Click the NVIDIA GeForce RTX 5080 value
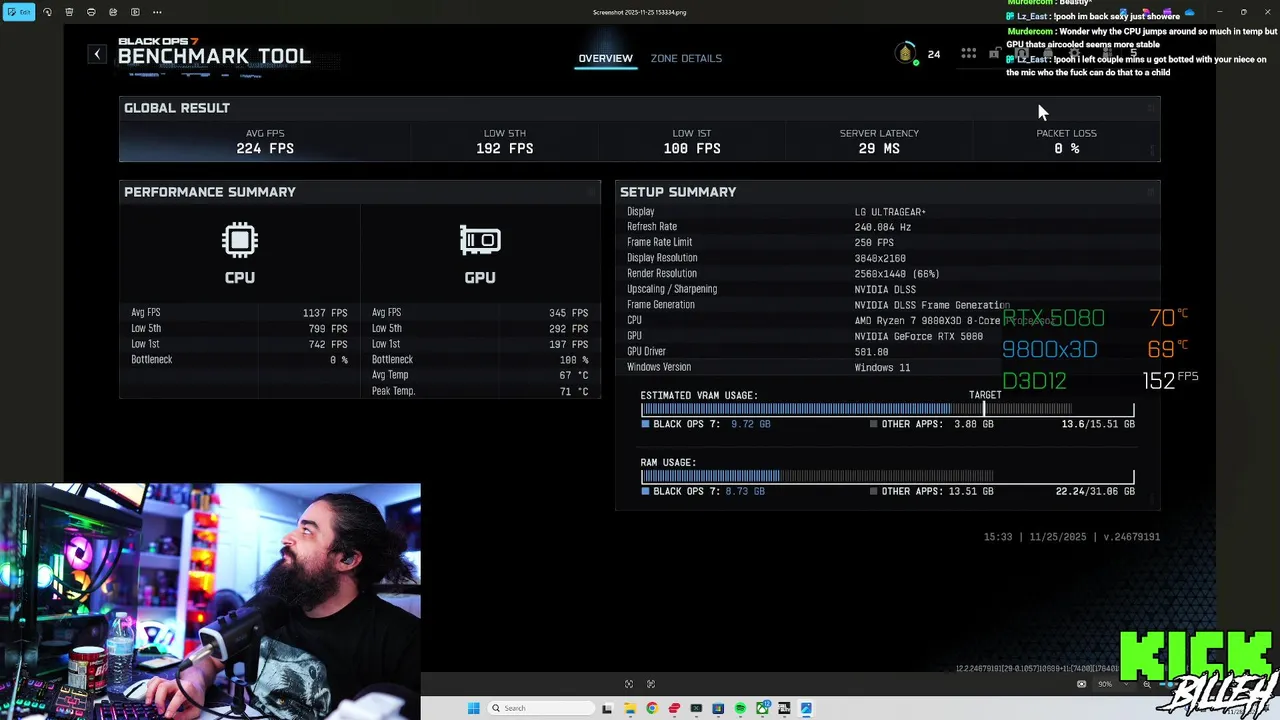 click(919, 337)
